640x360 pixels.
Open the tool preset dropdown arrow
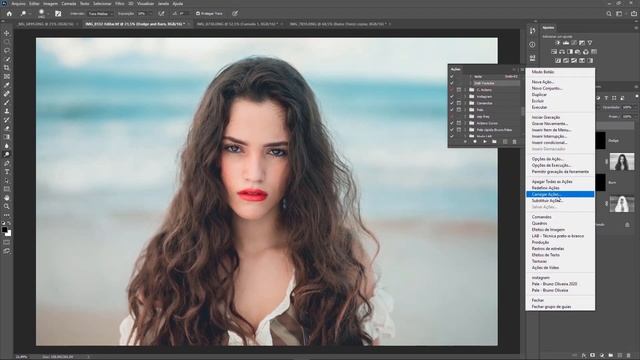(29, 13)
